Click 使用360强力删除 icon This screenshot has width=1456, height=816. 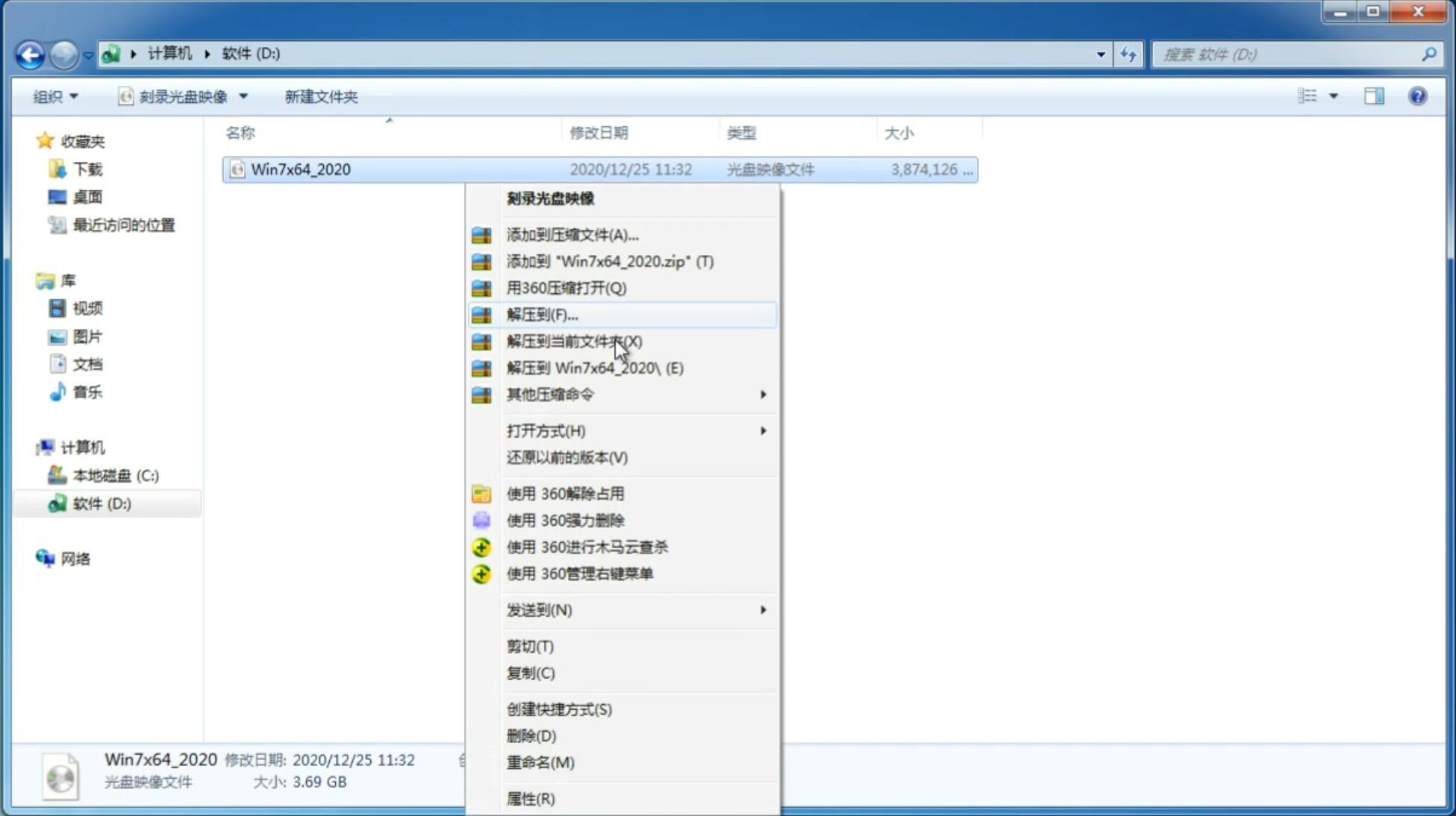pyautogui.click(x=480, y=520)
